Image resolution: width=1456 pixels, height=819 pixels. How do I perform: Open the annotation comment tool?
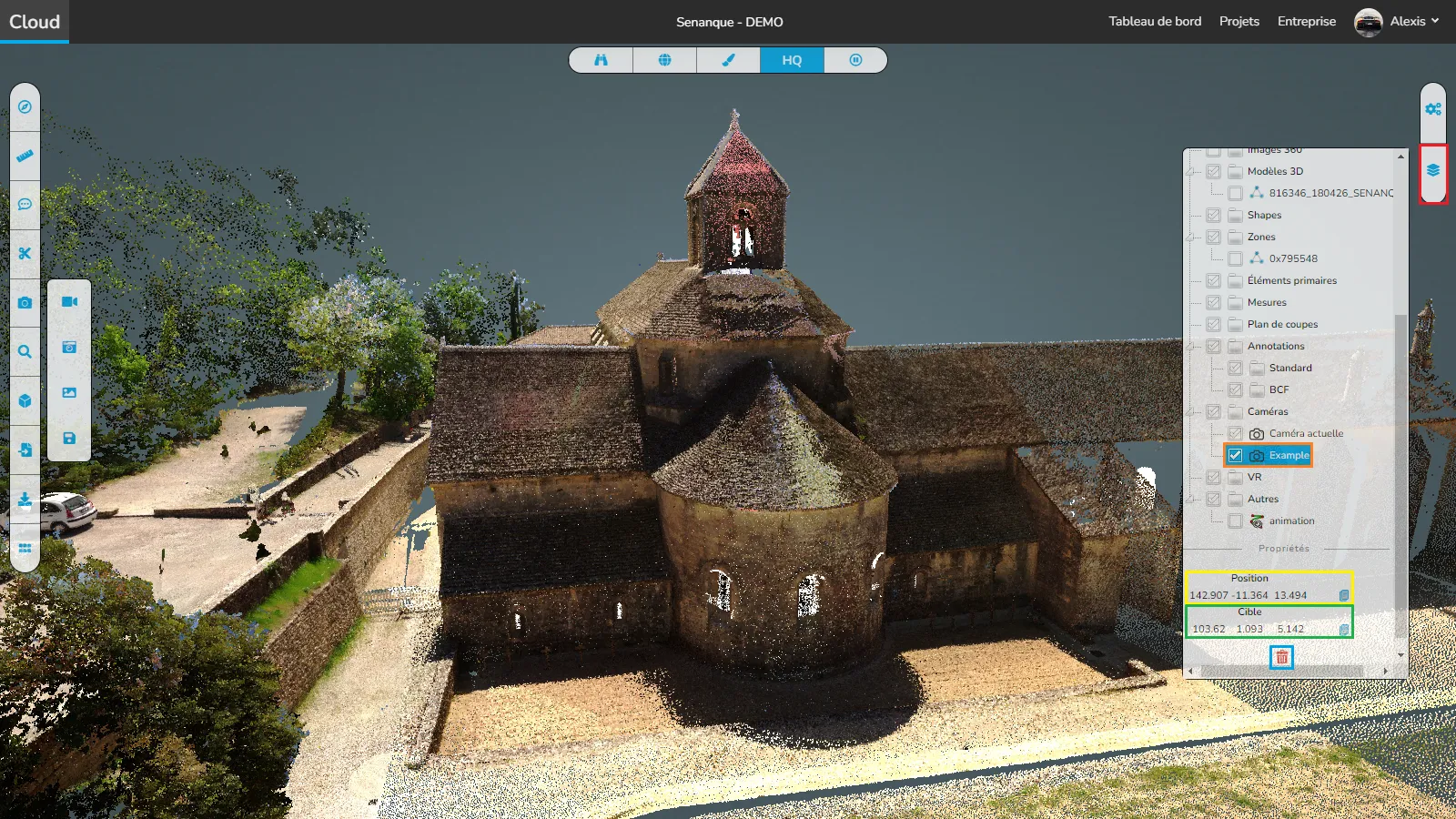pos(25,205)
